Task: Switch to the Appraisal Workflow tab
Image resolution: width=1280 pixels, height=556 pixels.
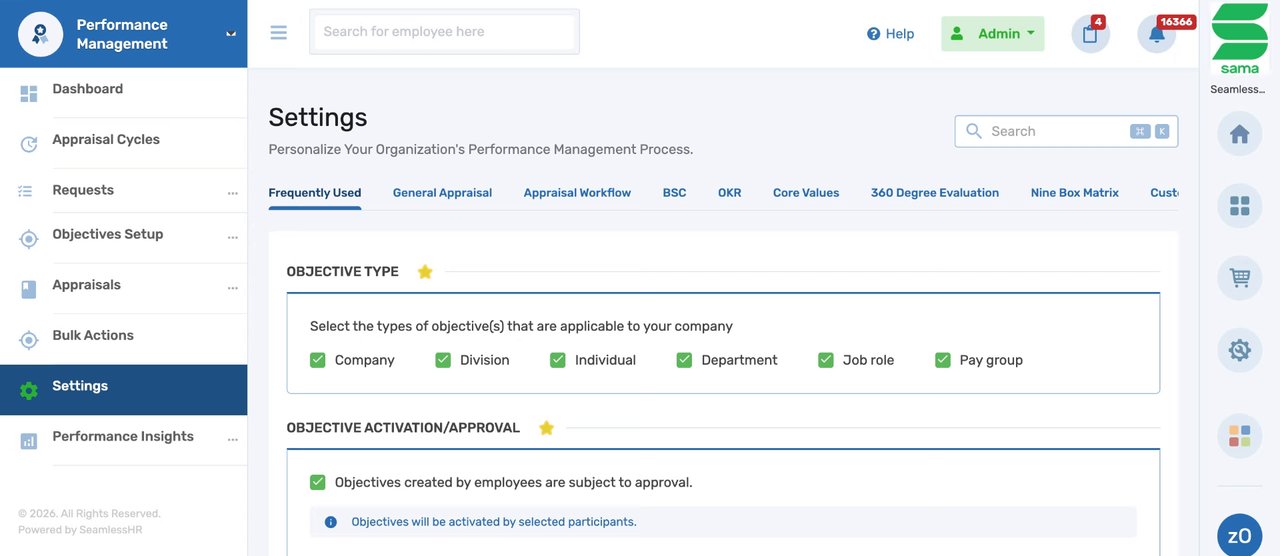Action: [577, 193]
